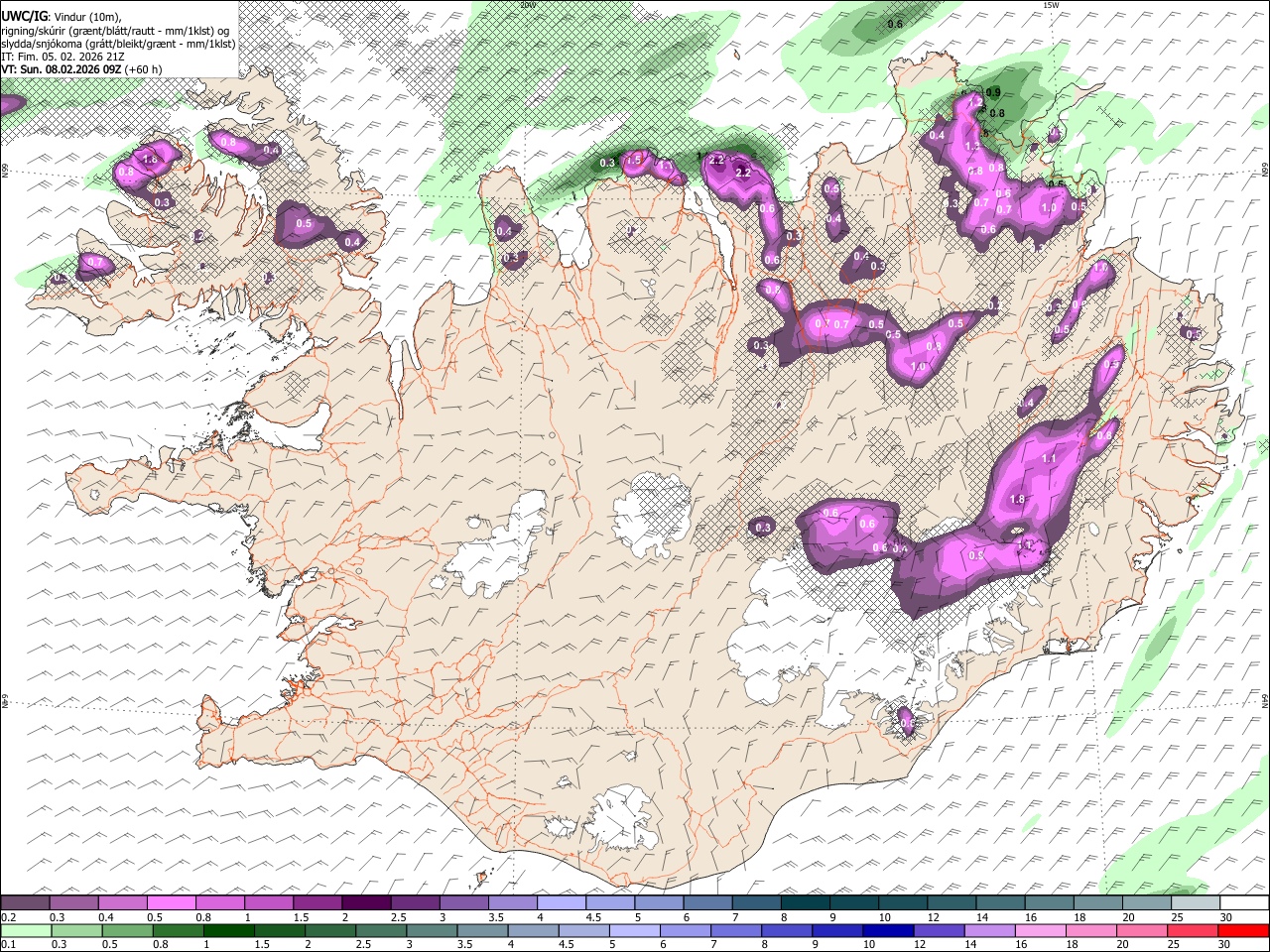The width and height of the screenshot is (1270, 952).
Task: Select the white upper swatch labeled 30
Action: tap(1243, 903)
